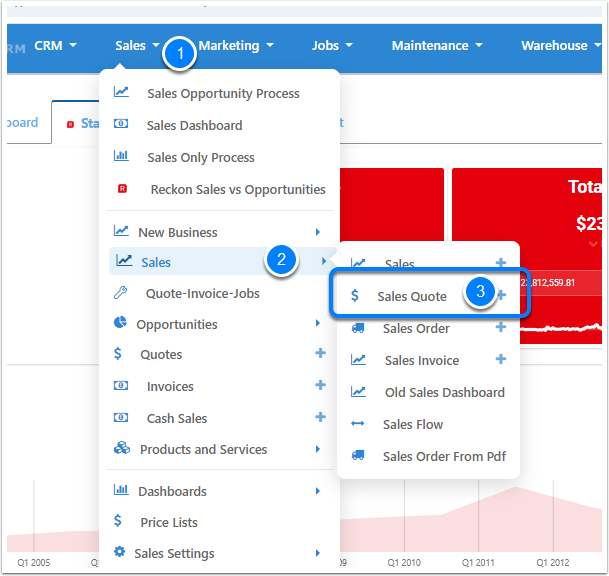
Task: Click the bar chart icon beside Dashboards
Action: (x=121, y=490)
